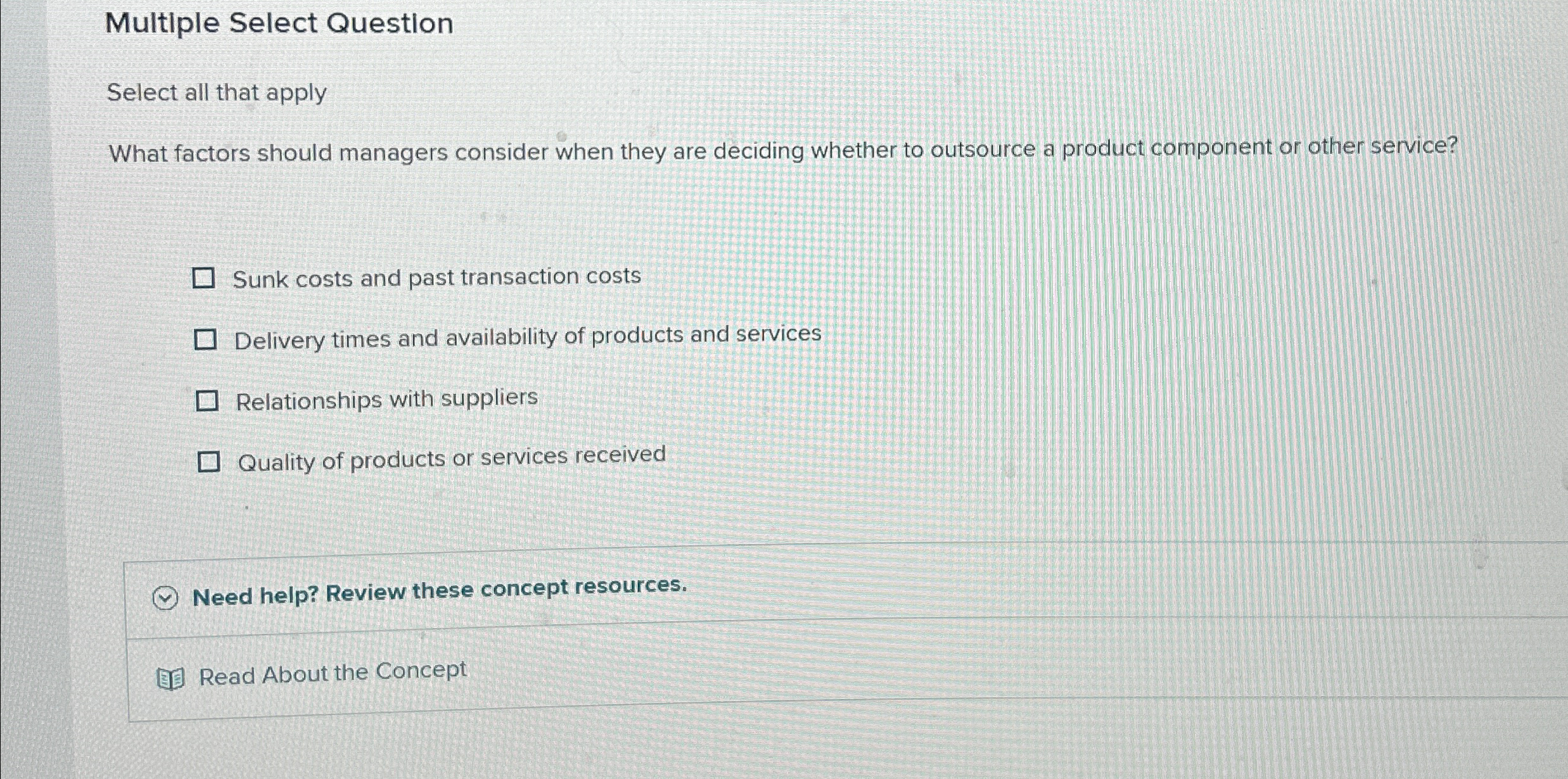Check the Relationships with suppliers option

tap(207, 399)
